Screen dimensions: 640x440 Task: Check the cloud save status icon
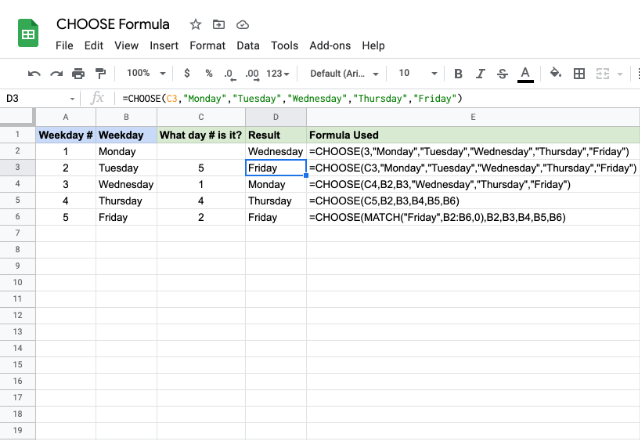pos(242,25)
